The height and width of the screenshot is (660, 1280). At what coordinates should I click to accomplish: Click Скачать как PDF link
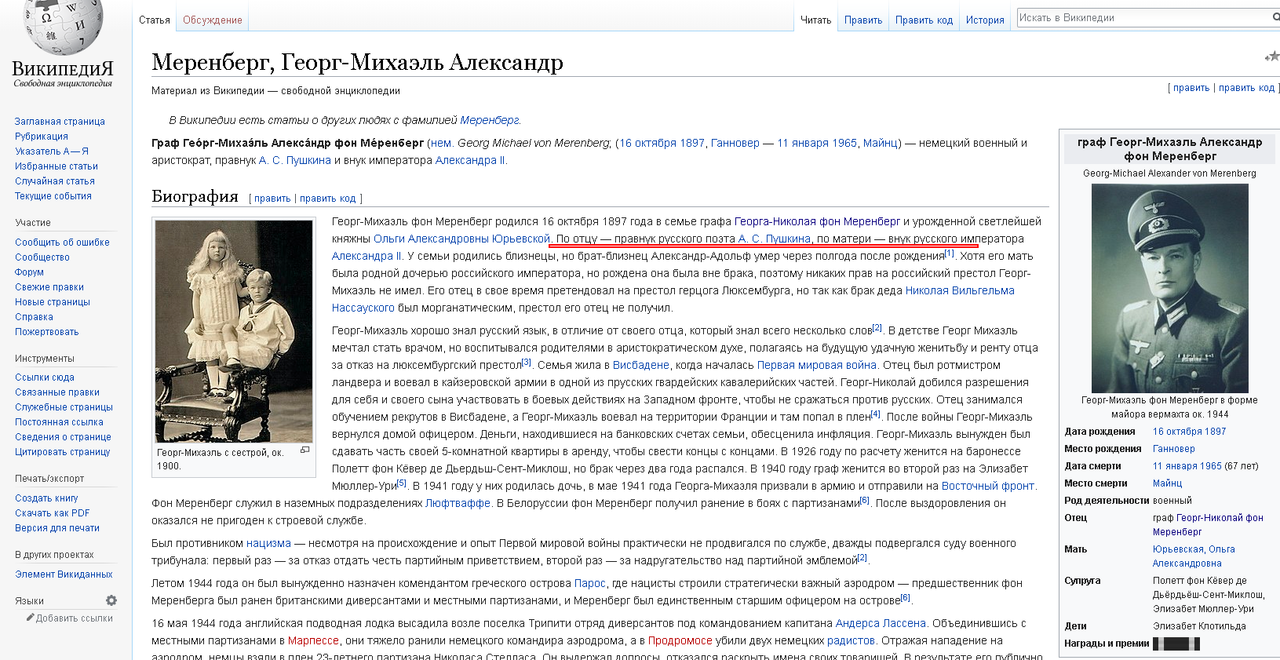pyautogui.click(x=52, y=513)
